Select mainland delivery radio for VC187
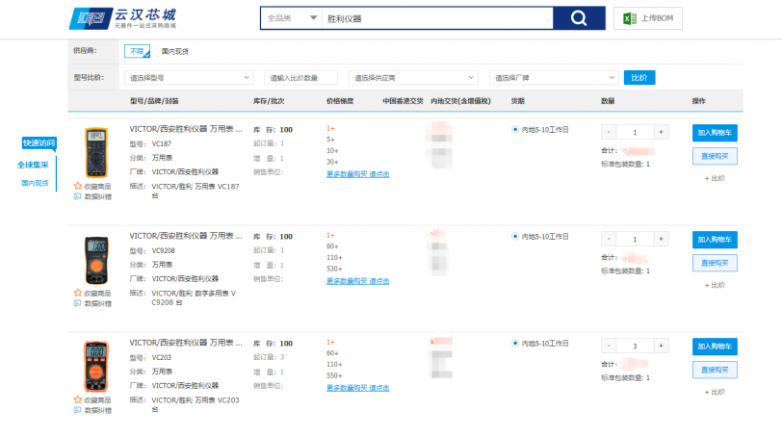Viewport: 782px width, 437px height. pos(515,129)
